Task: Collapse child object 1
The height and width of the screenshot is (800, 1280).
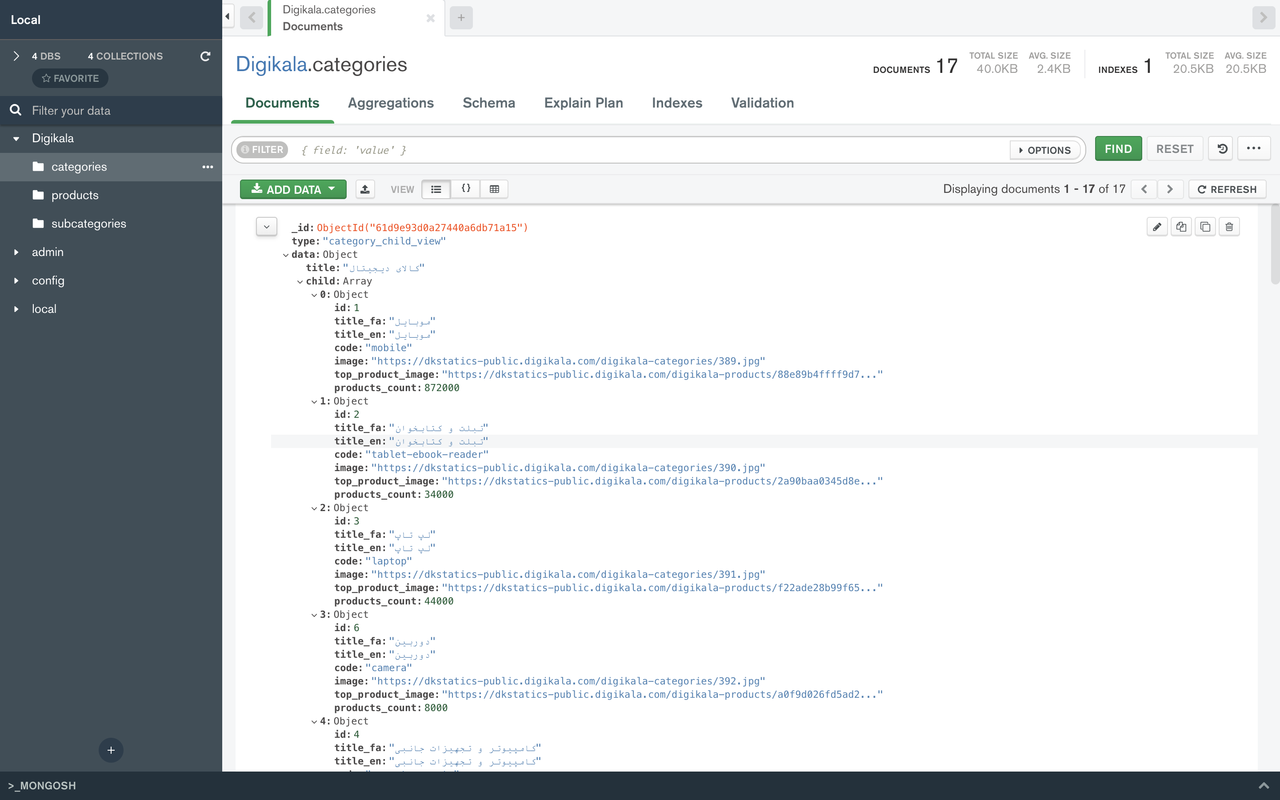Action: coord(315,401)
